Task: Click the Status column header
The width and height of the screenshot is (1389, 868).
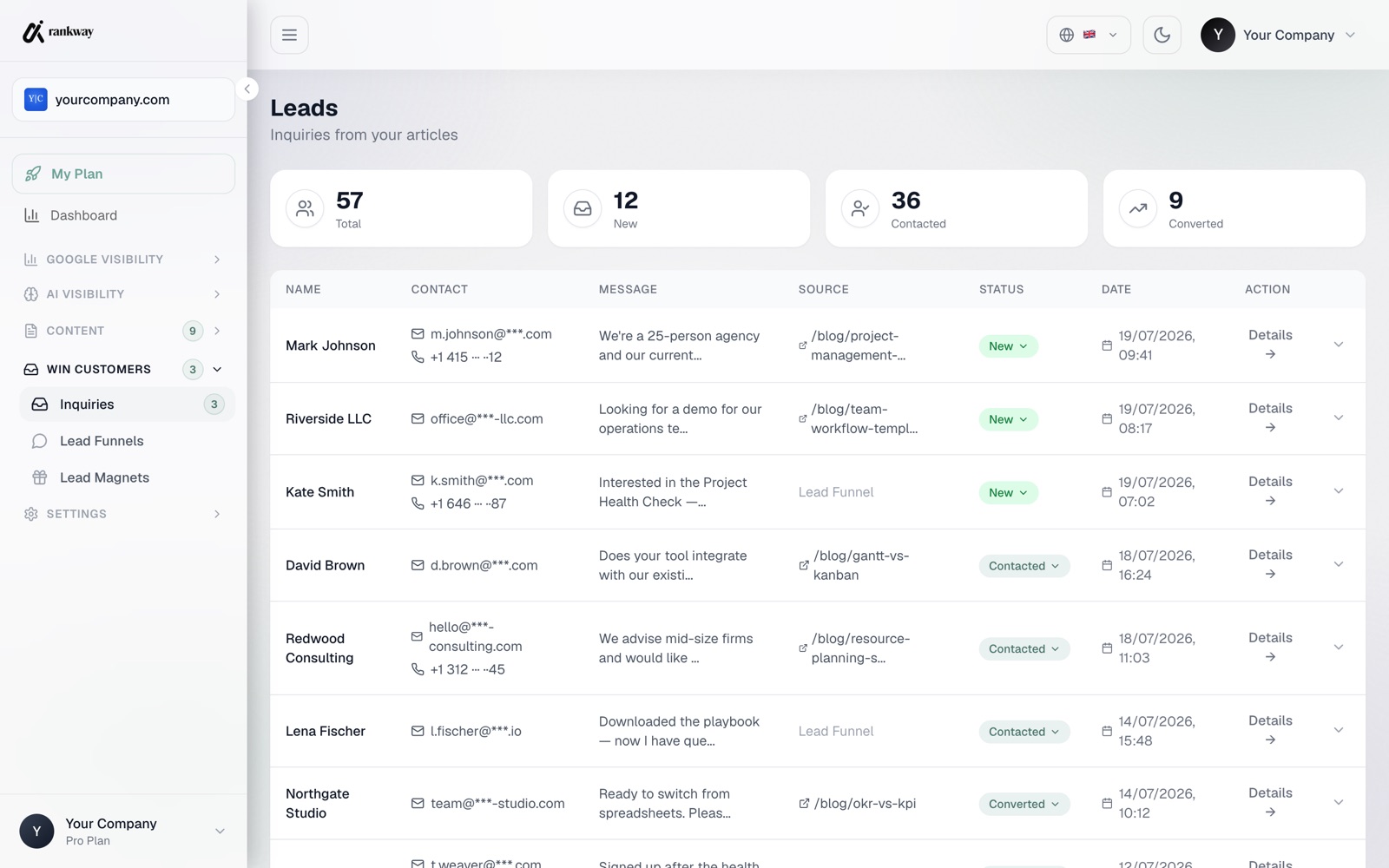Action: tap(1001, 289)
